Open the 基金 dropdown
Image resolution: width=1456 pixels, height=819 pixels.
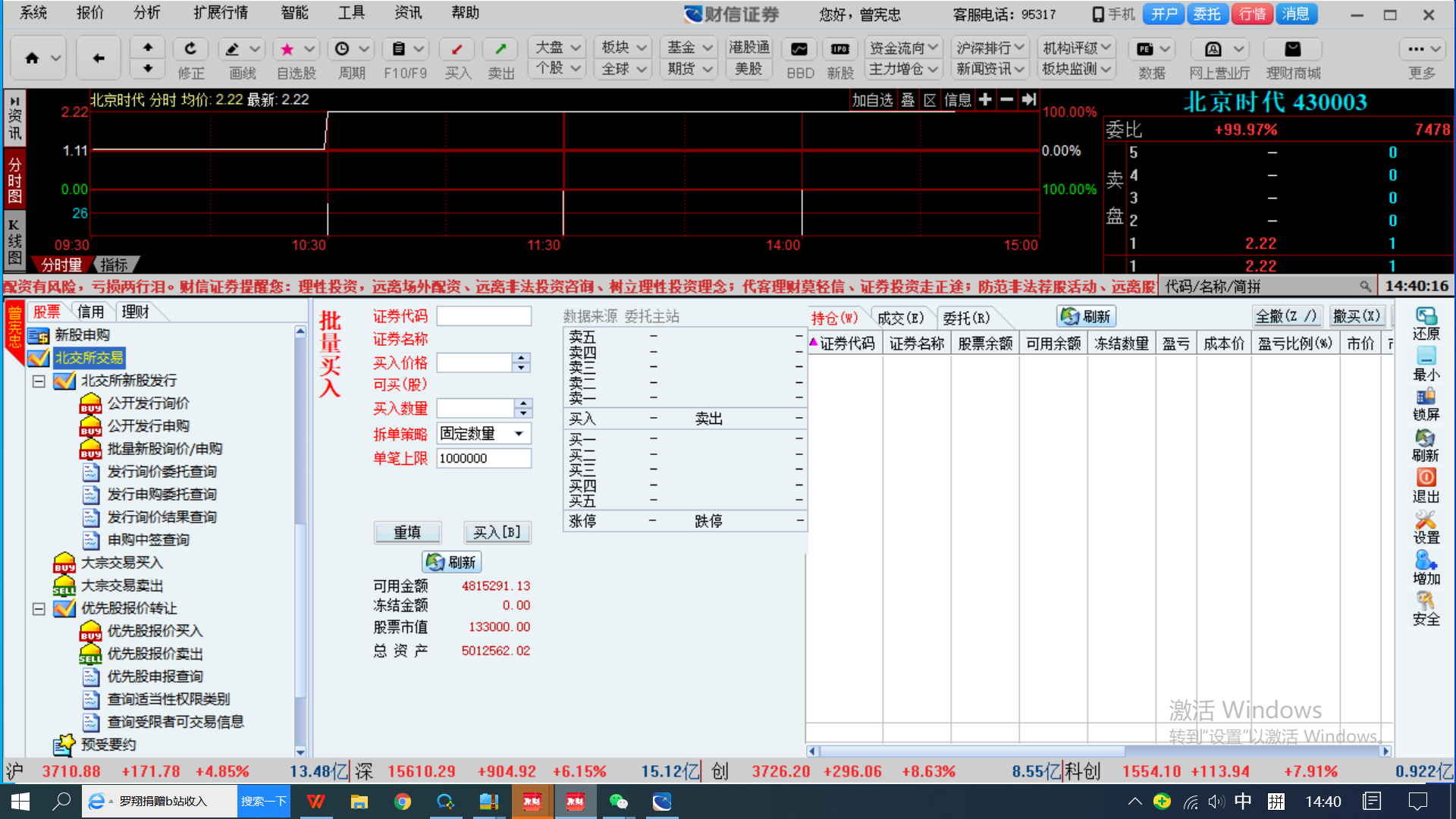pyautogui.click(x=690, y=47)
